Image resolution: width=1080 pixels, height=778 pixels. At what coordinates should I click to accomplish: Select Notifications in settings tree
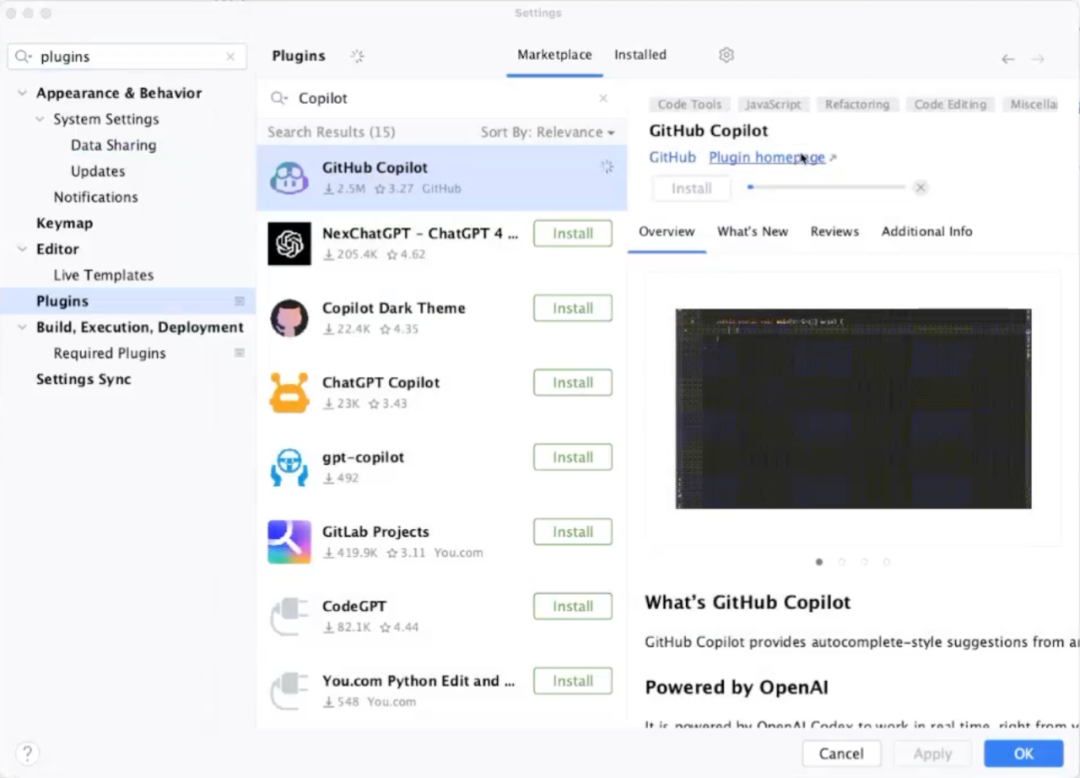point(96,197)
